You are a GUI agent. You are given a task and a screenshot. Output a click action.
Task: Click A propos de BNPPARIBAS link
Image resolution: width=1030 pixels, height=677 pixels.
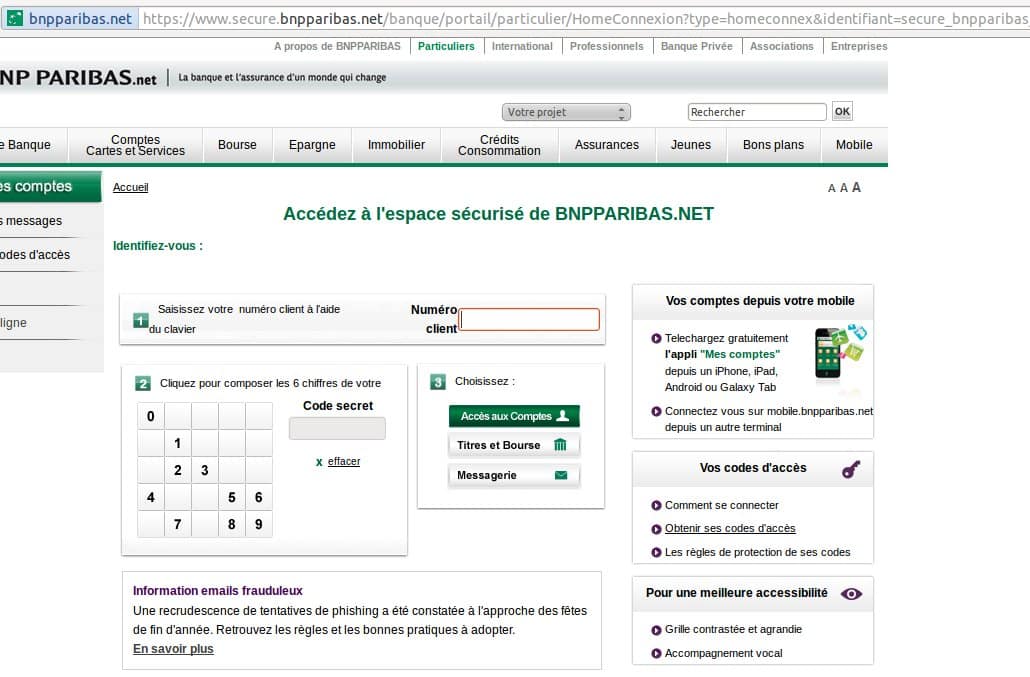[x=337, y=47]
